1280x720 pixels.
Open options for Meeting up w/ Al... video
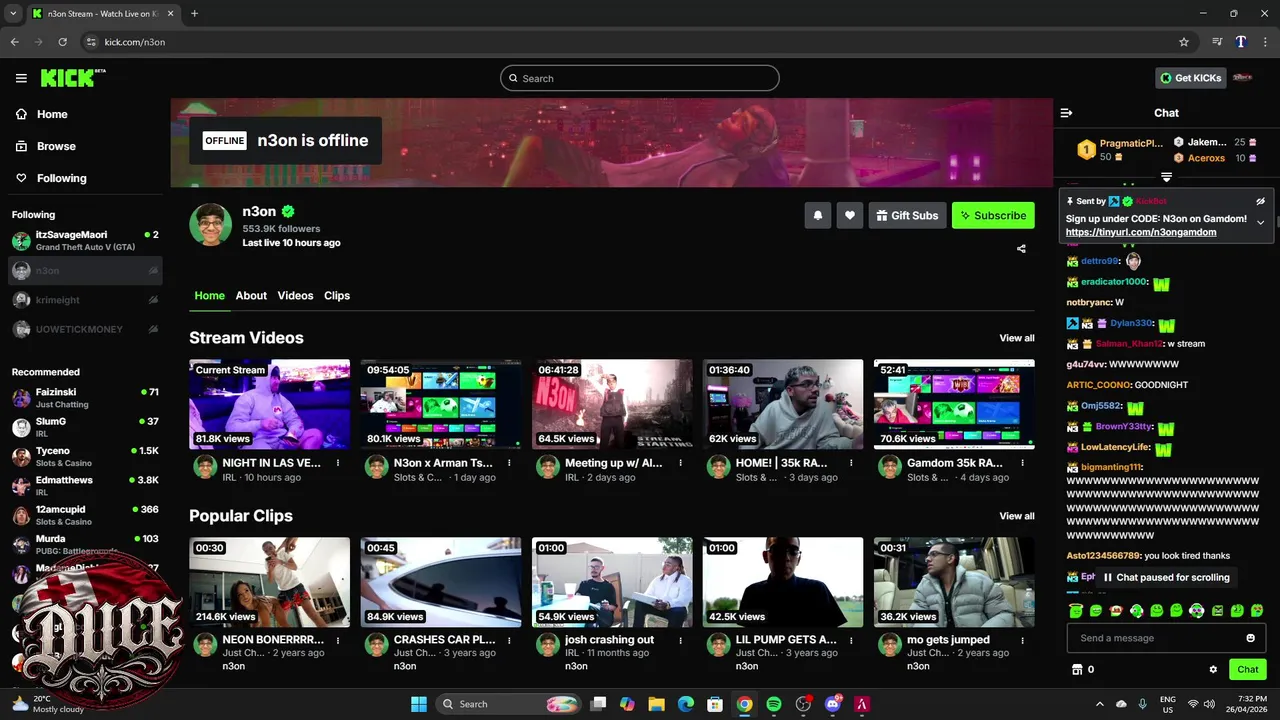(x=680, y=463)
